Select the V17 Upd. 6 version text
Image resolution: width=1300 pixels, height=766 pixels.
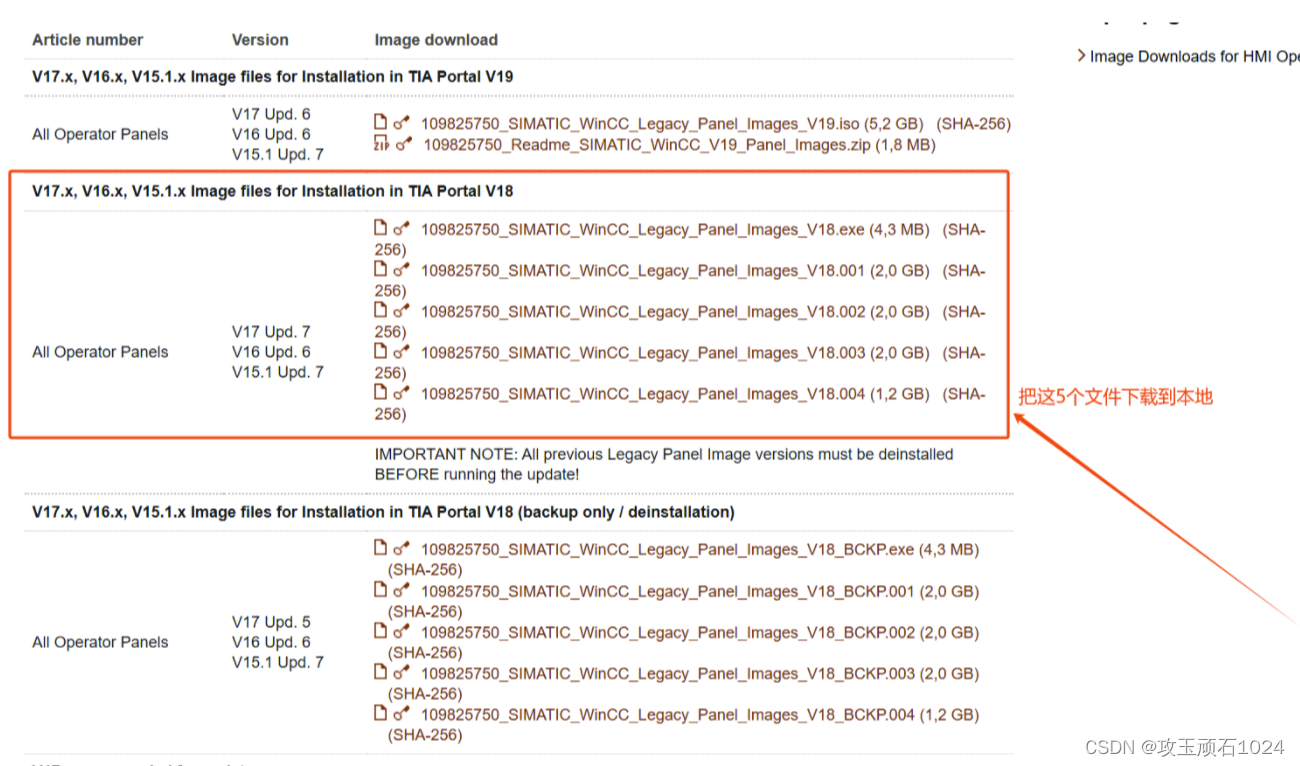(x=271, y=114)
